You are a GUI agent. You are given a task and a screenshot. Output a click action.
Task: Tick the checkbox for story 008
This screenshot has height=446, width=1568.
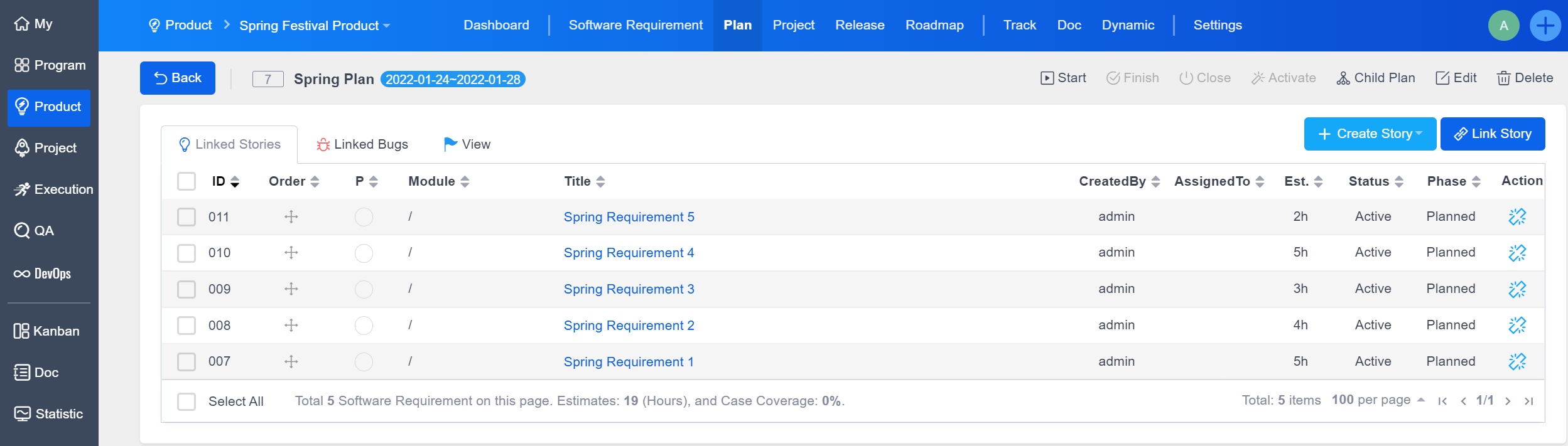tap(187, 326)
